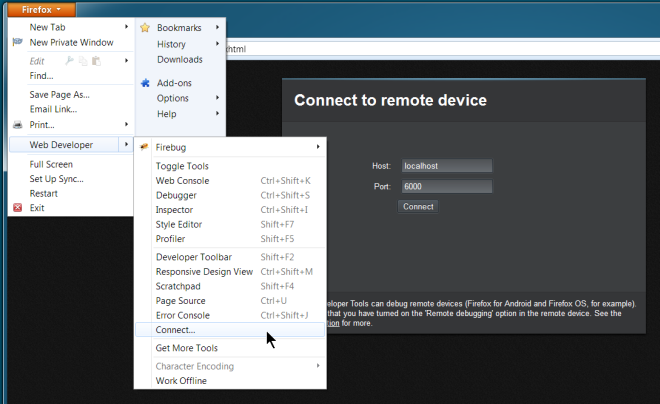Image resolution: width=660 pixels, height=404 pixels.
Task: Open Scratchpad menu entry
Action: [x=230, y=286]
